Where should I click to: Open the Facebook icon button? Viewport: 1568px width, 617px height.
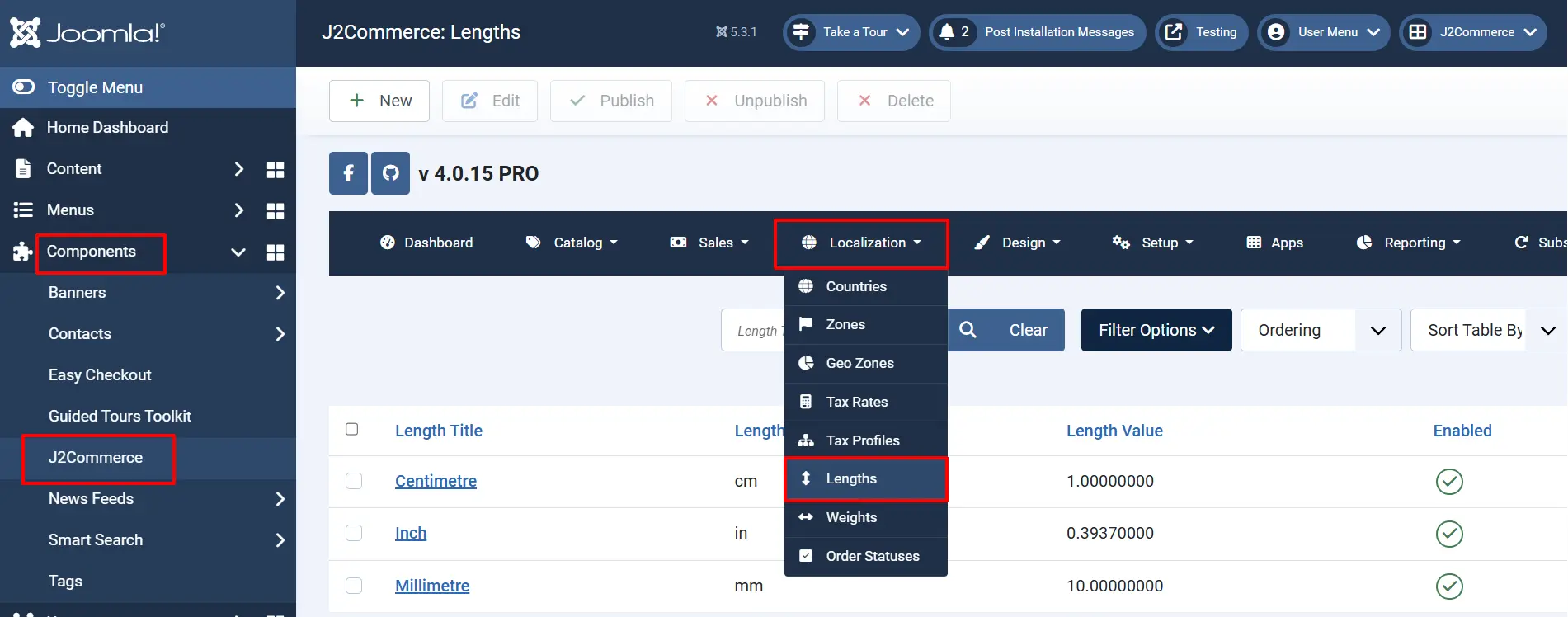[348, 173]
